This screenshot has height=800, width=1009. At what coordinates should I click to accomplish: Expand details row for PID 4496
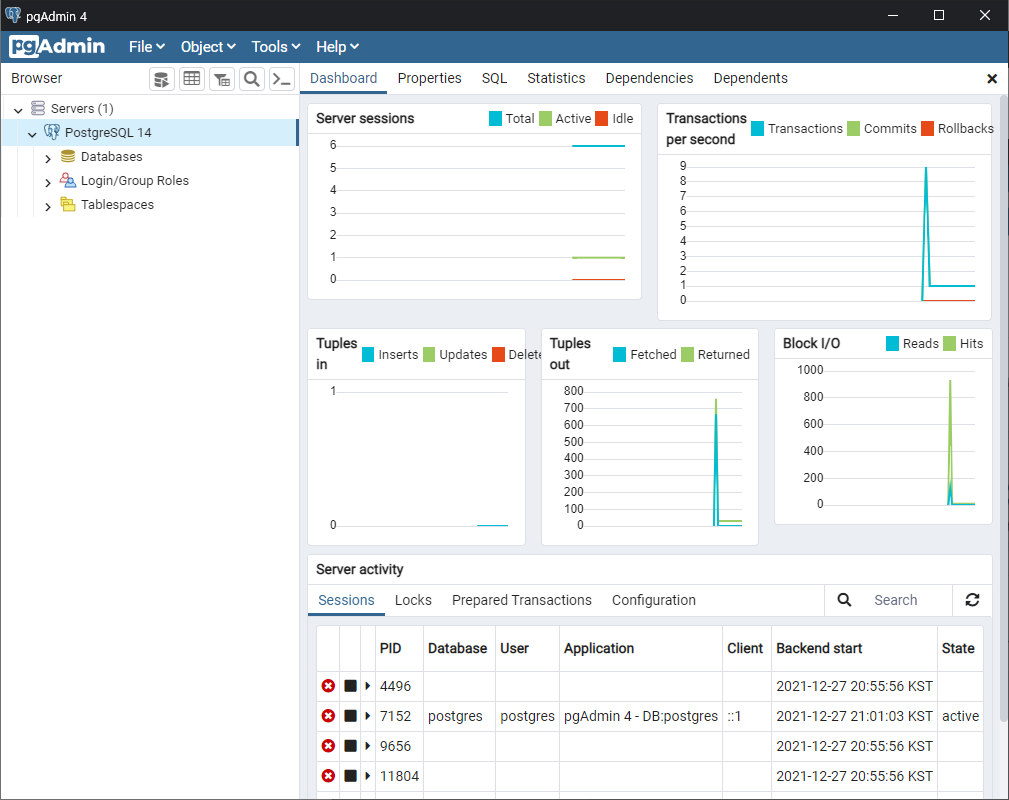click(x=368, y=686)
